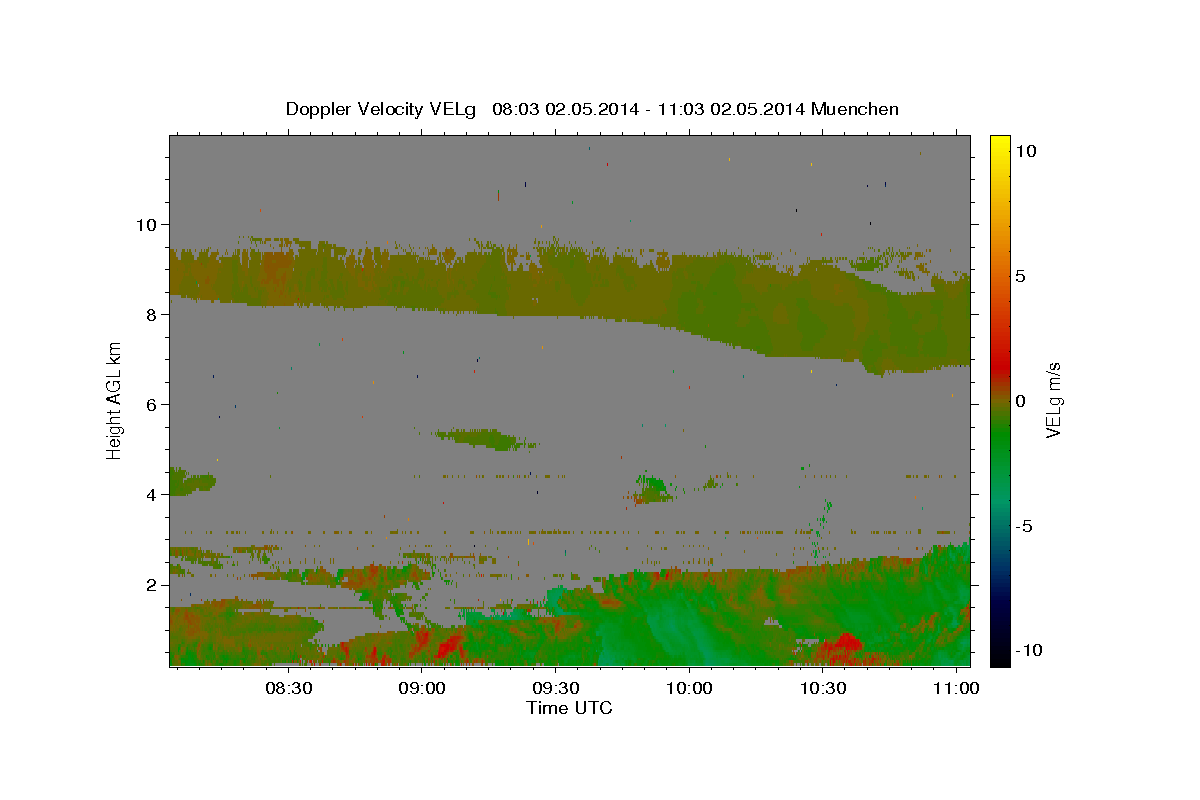The width and height of the screenshot is (1200, 800).
Task: Click the height tick label 8
Action: point(152,314)
